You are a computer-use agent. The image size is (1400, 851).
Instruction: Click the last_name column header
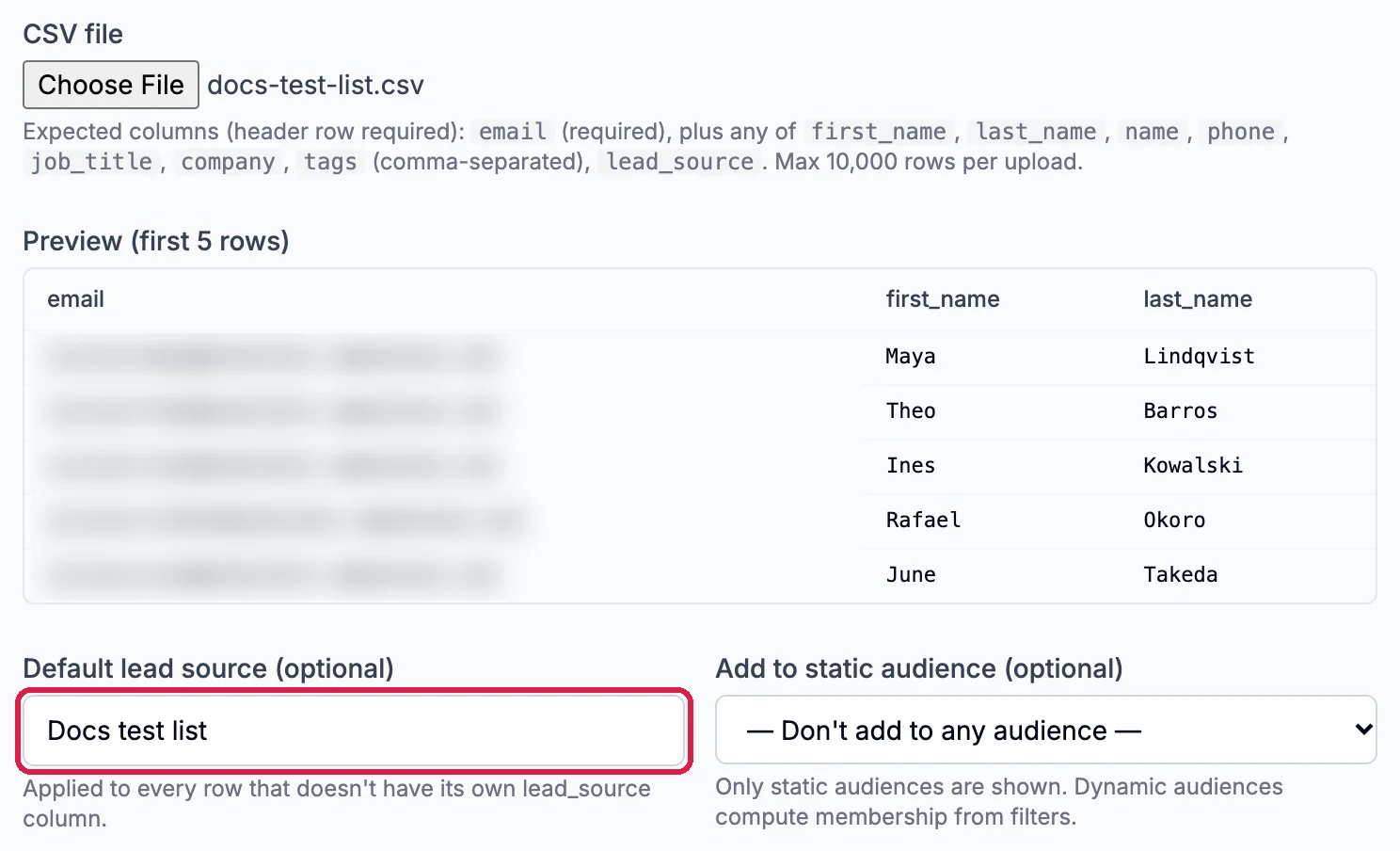click(1198, 299)
